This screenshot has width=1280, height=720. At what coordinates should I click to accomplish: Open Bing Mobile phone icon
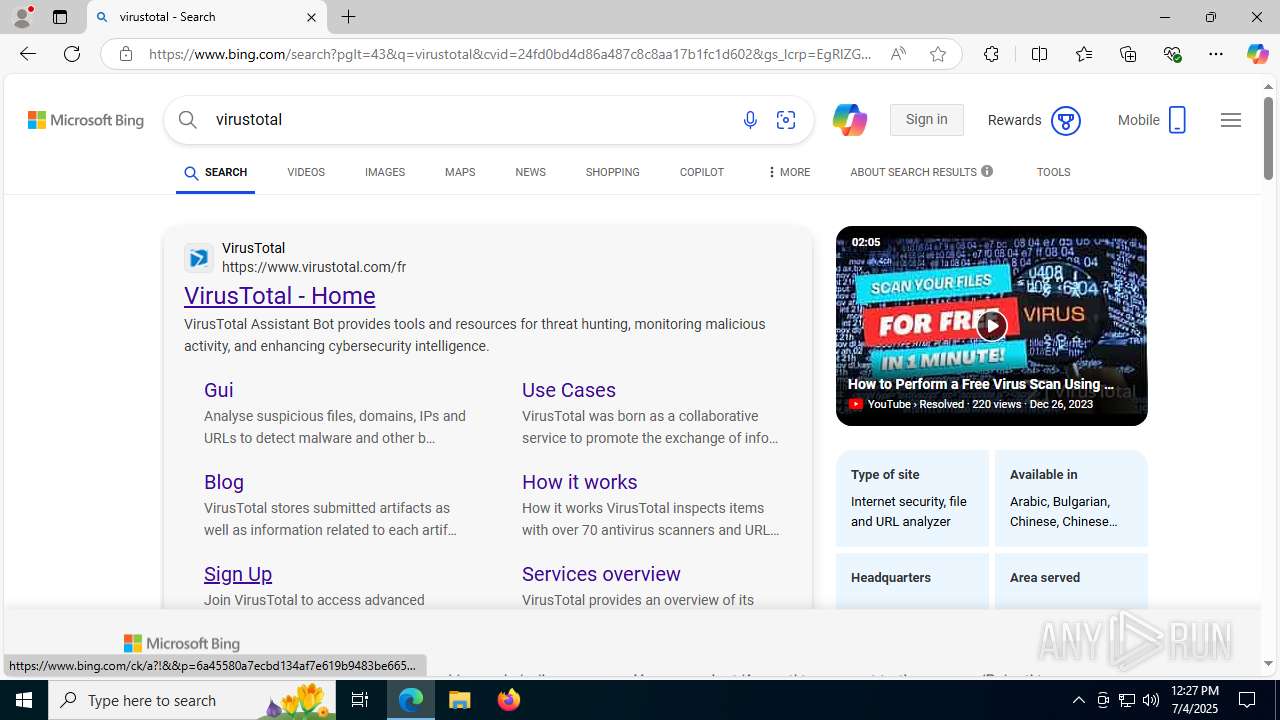(1177, 120)
